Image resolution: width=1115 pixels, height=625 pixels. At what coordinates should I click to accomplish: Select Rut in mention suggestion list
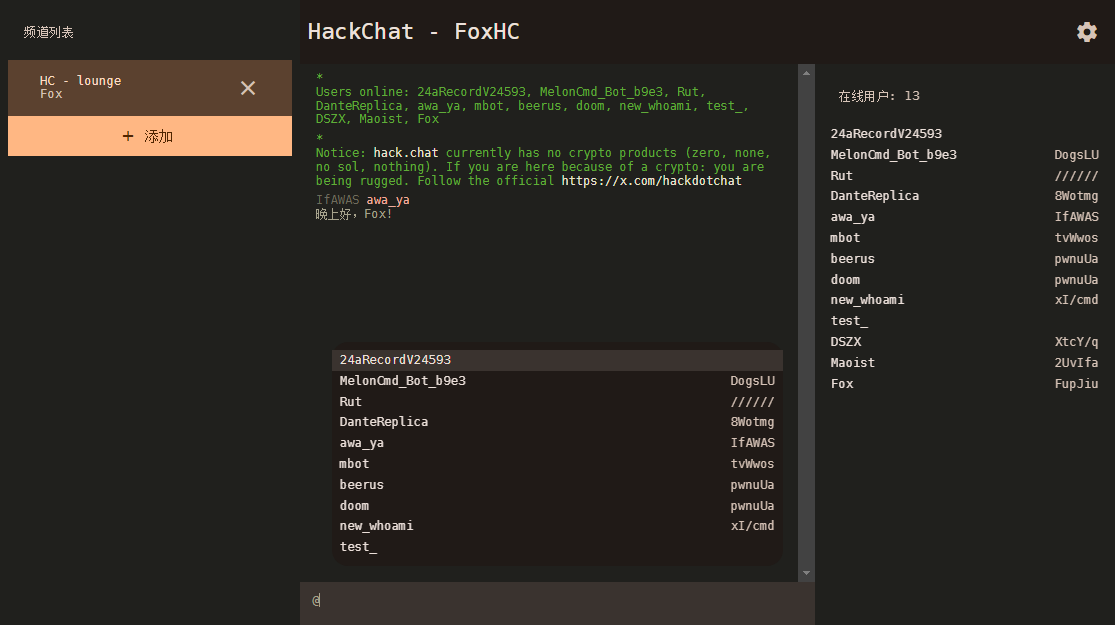(558, 402)
